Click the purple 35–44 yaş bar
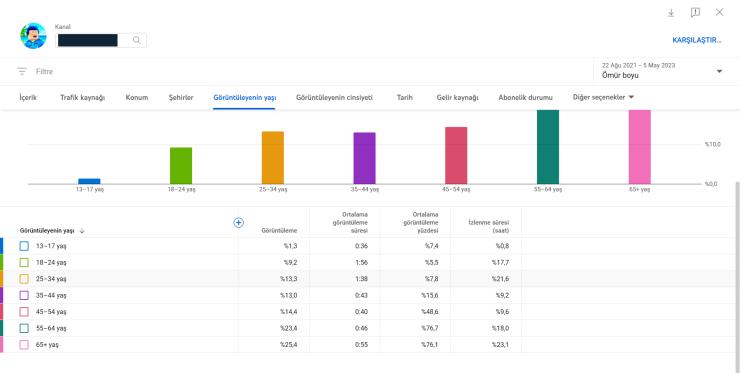740x373 pixels. click(364, 158)
